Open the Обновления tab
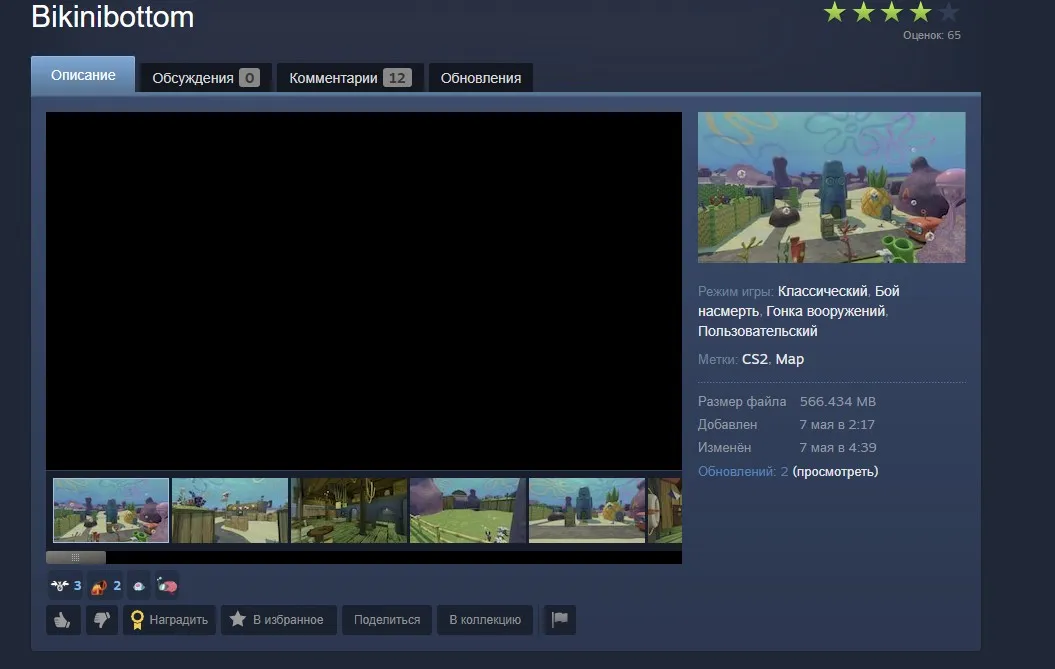The image size is (1055, 669). click(x=481, y=78)
